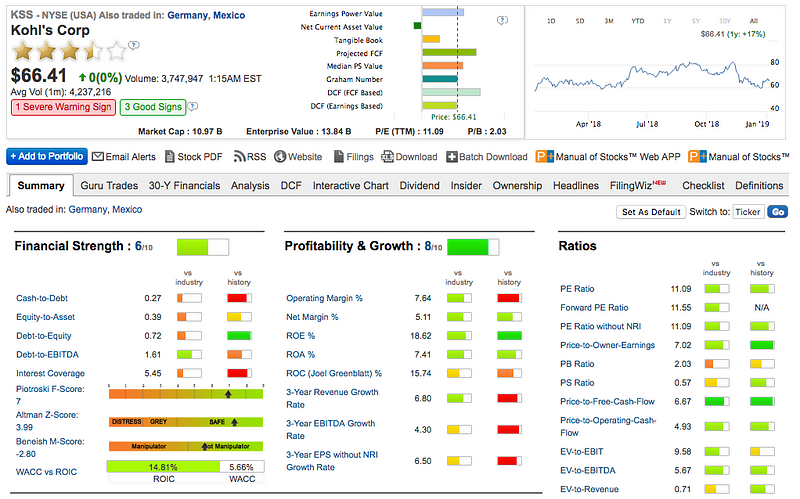Viewport: 800px width, 499px height.
Task: Select 1D chart range
Action: pyautogui.click(x=551, y=21)
